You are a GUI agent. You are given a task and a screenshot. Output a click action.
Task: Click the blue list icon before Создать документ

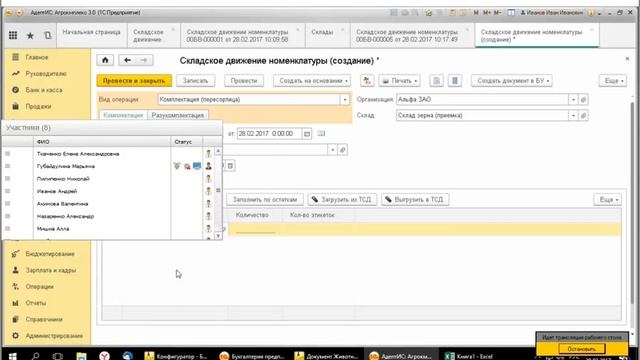[x=455, y=81]
